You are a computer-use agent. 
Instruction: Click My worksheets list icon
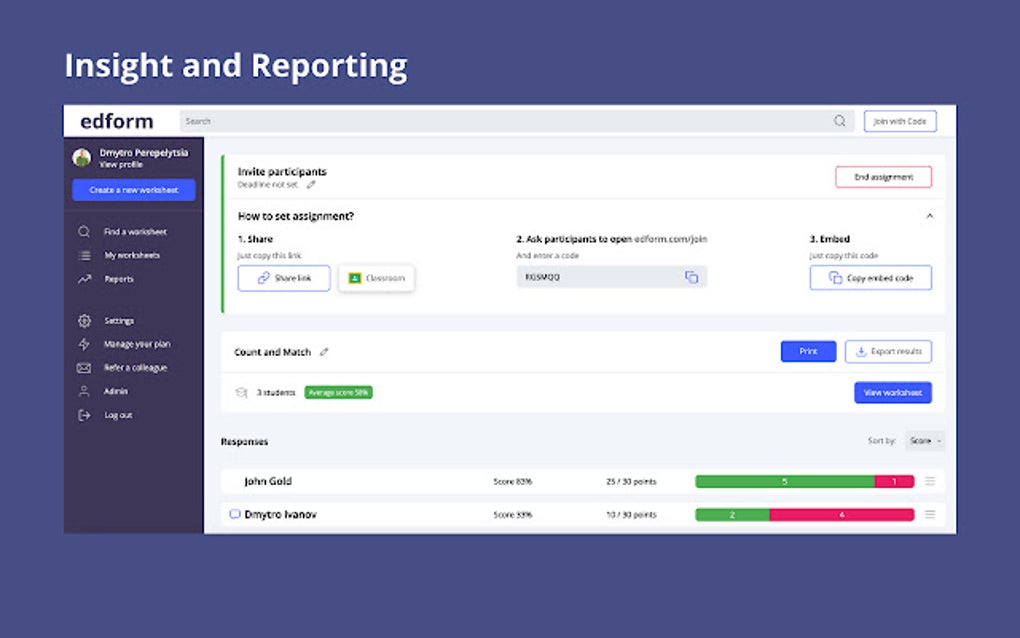coord(84,256)
